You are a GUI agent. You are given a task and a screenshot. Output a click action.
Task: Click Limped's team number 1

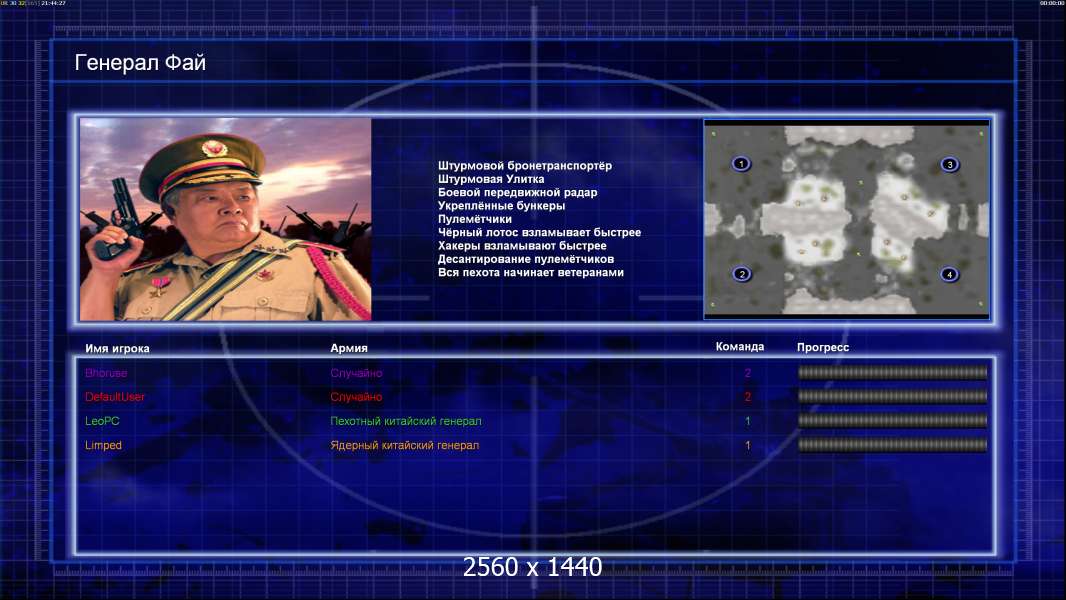point(748,446)
